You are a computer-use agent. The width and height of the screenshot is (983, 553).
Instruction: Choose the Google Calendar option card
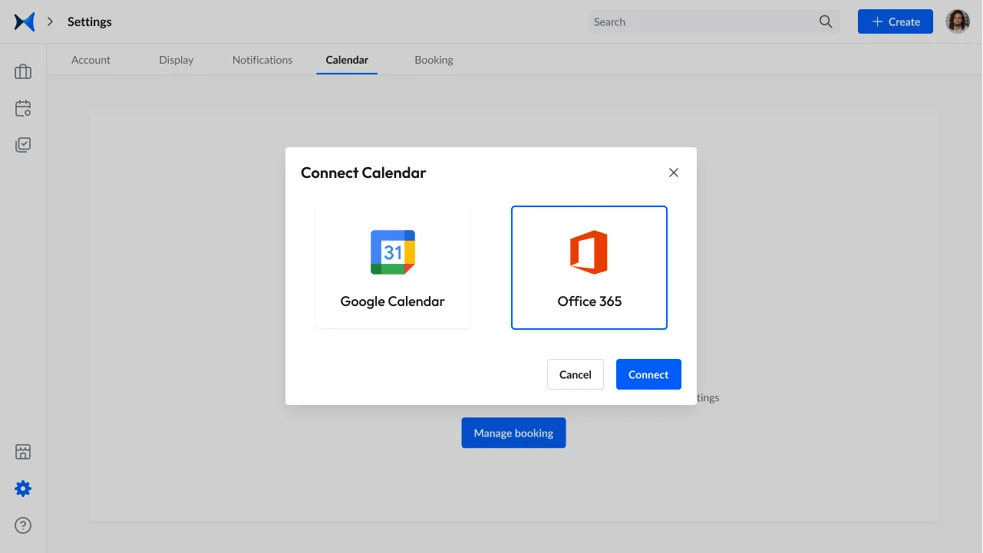pos(393,267)
